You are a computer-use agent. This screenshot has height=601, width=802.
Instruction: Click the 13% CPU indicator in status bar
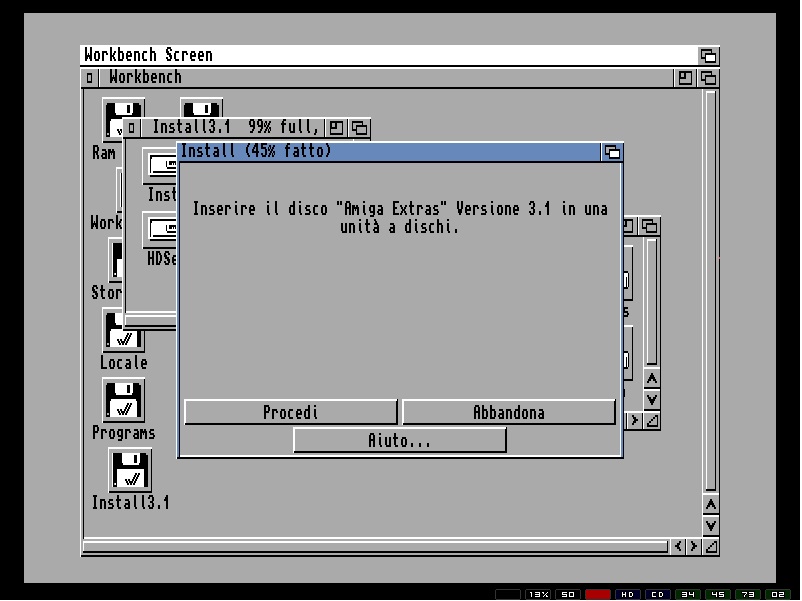(538, 594)
